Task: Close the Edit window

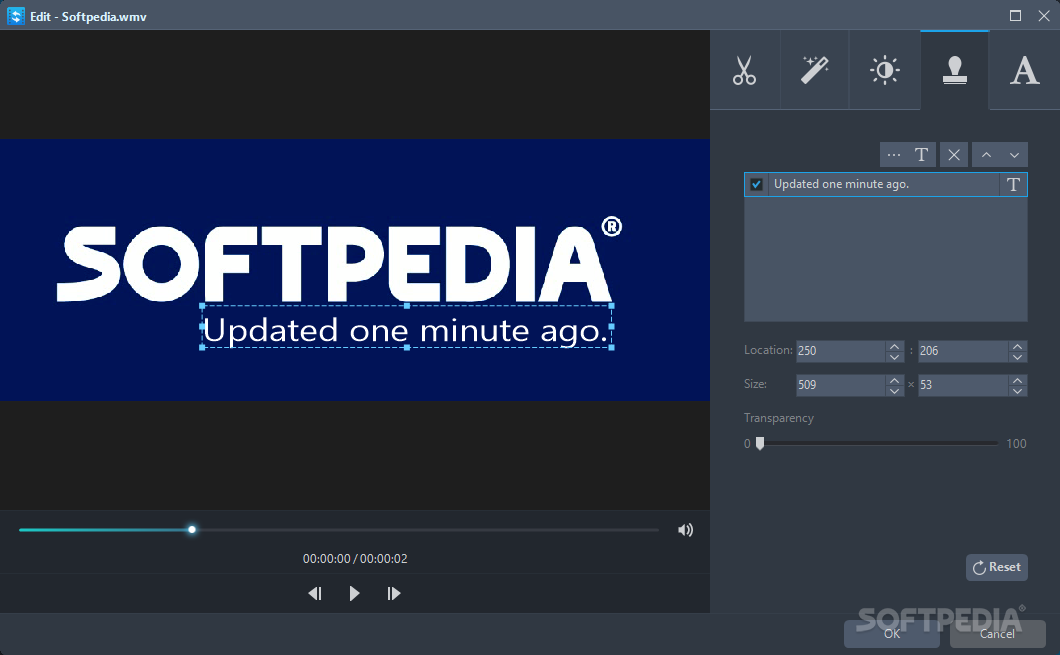Action: [x=1044, y=16]
